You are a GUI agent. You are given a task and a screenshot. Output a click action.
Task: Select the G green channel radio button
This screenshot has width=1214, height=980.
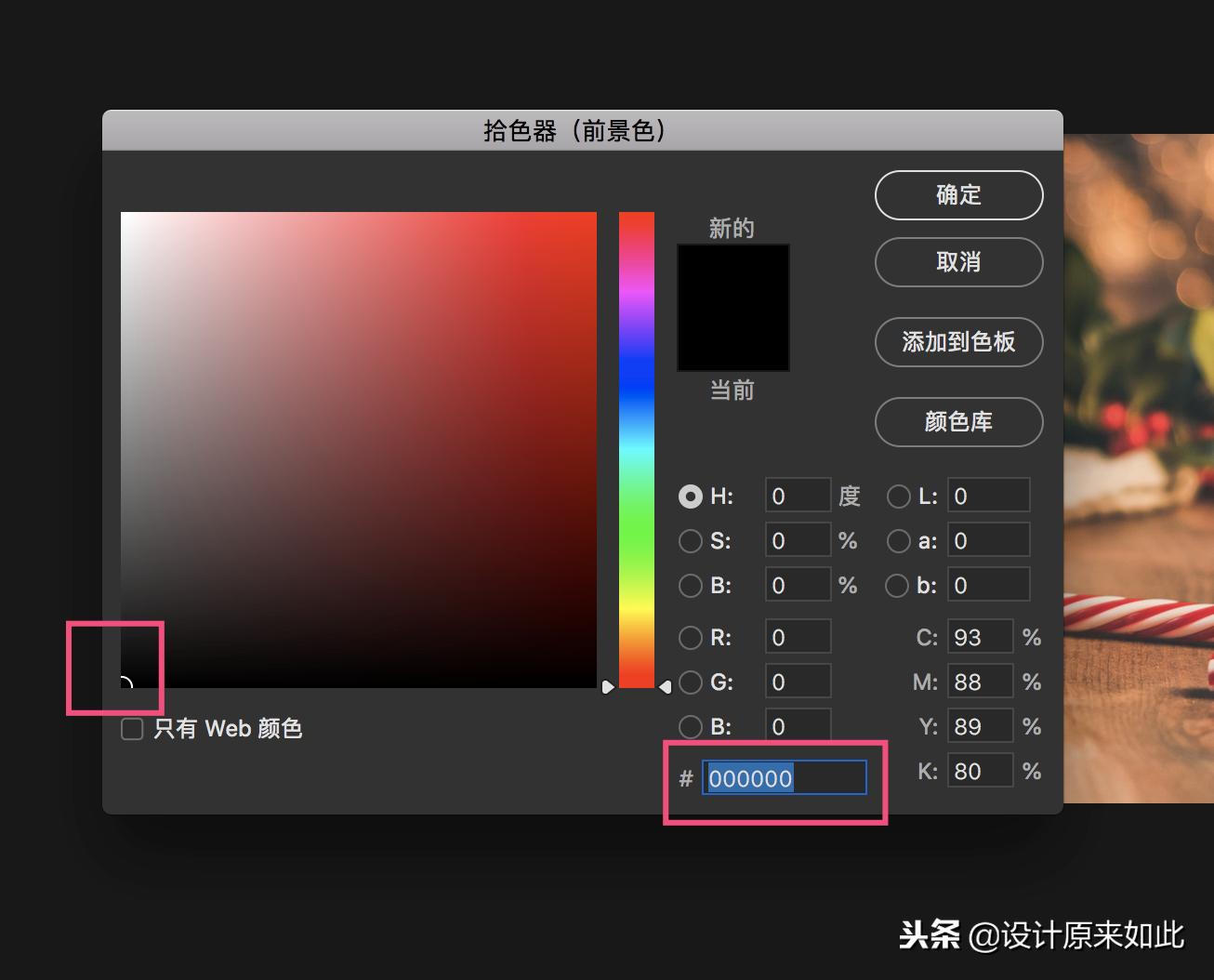(691, 682)
